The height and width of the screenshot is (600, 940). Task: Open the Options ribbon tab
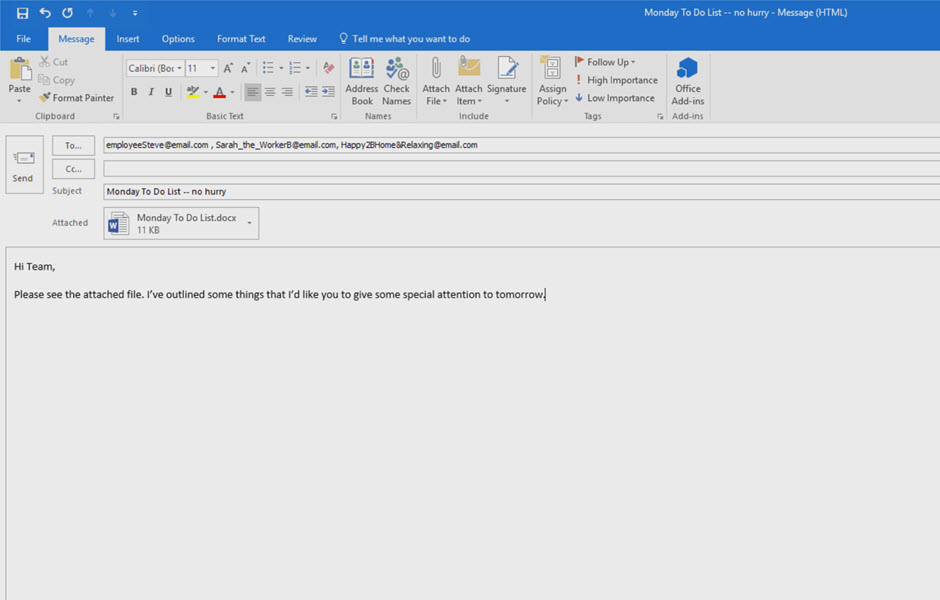coord(178,39)
